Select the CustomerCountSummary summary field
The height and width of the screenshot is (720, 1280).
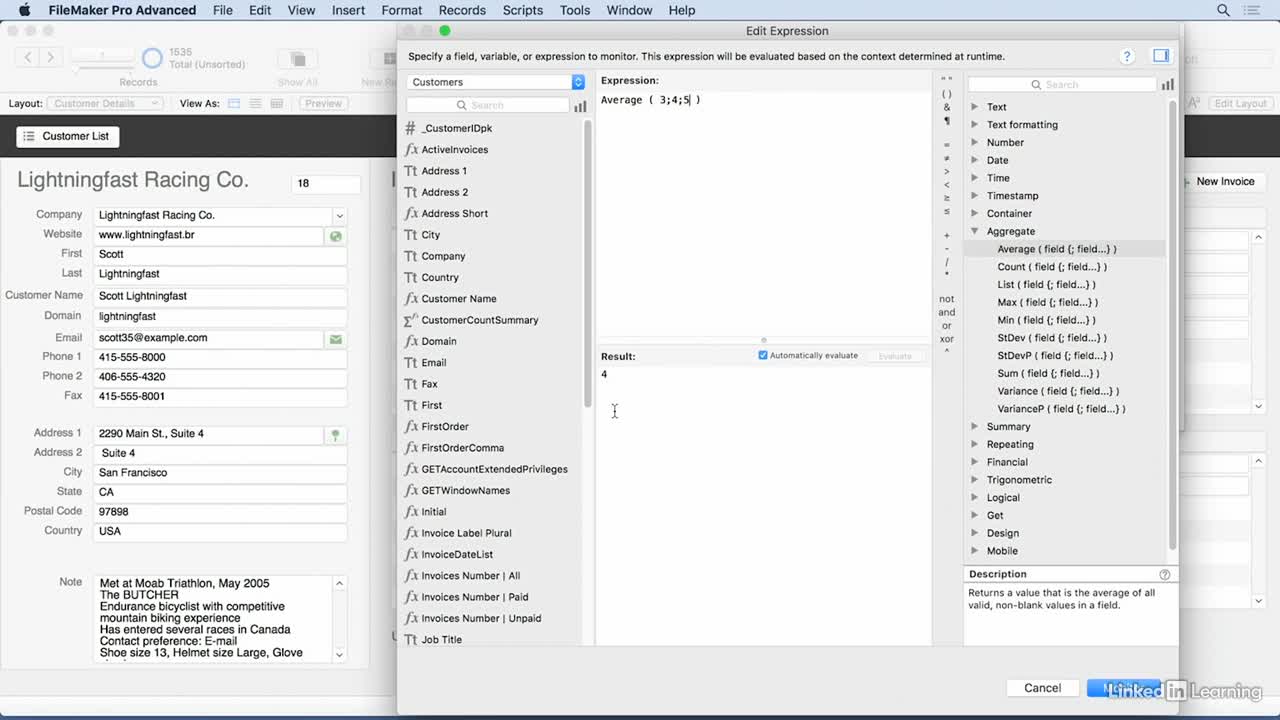(x=479, y=320)
